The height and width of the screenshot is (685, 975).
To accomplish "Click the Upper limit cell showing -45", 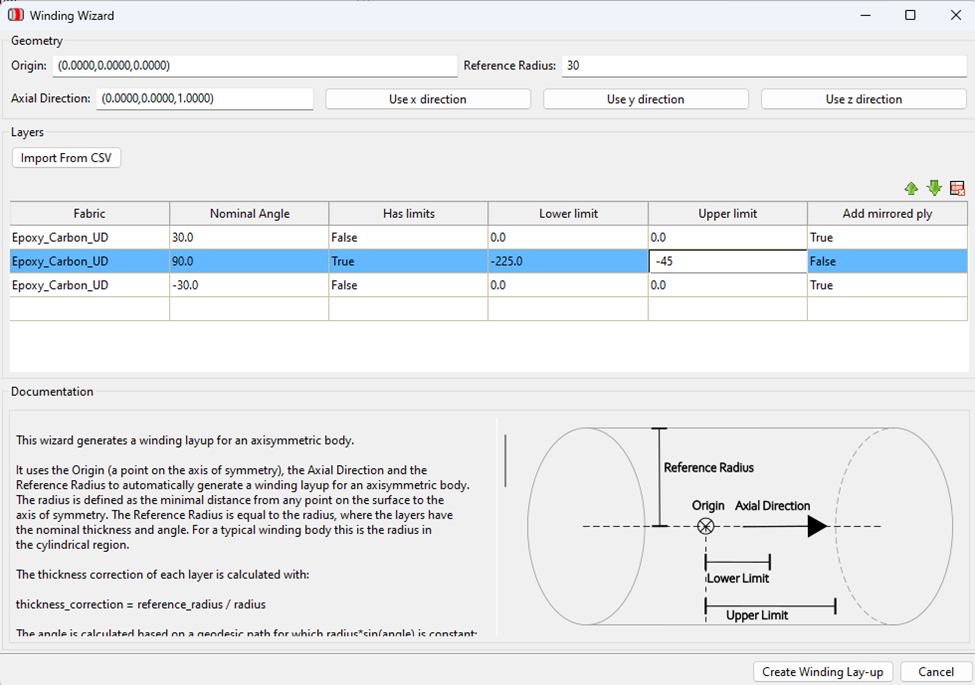I will pos(727,261).
